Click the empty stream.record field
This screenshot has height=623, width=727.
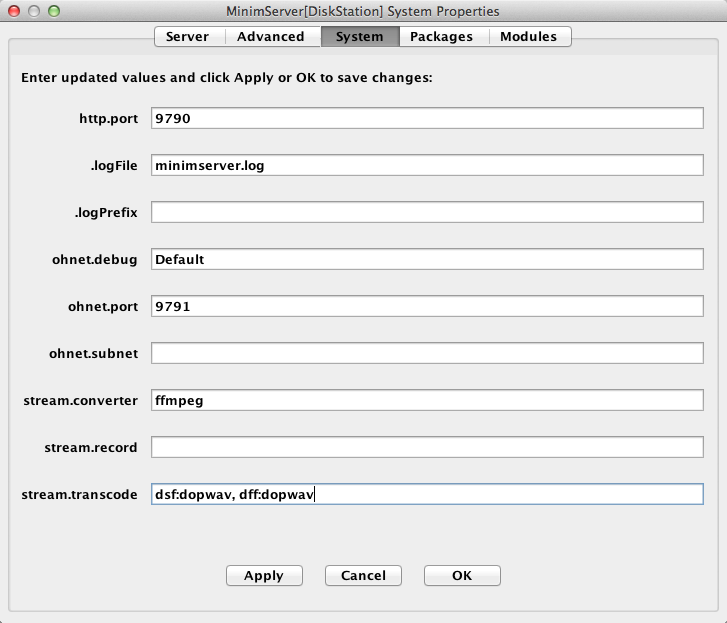tap(427, 447)
